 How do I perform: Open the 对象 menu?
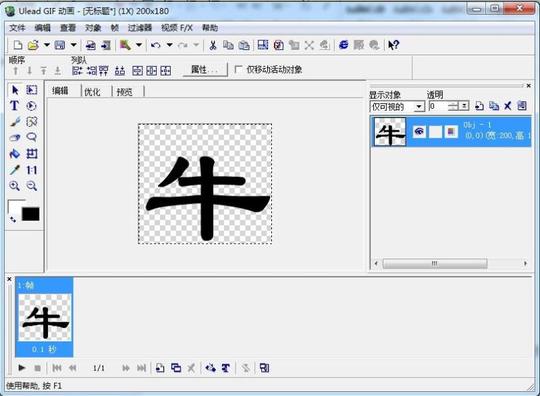[x=93, y=28]
